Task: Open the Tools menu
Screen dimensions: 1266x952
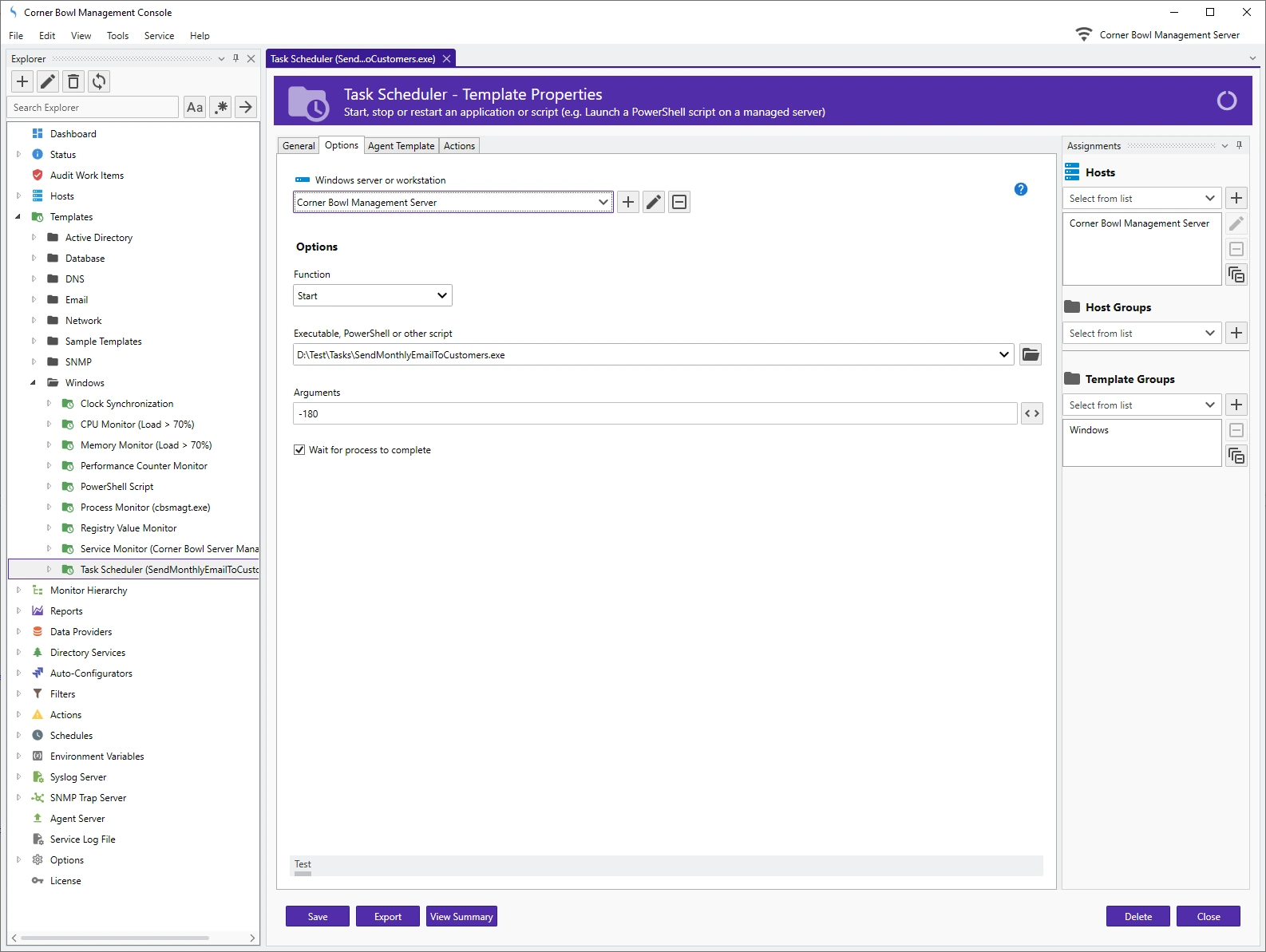Action: (117, 36)
